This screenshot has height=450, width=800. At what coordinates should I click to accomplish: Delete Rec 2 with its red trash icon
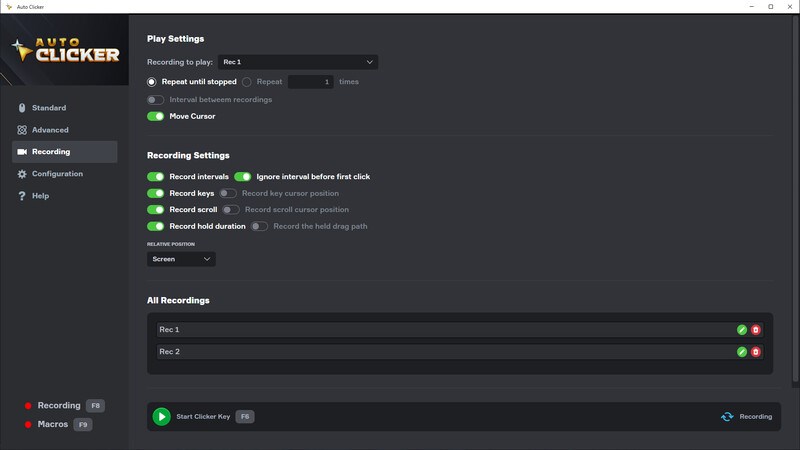pyautogui.click(x=756, y=352)
